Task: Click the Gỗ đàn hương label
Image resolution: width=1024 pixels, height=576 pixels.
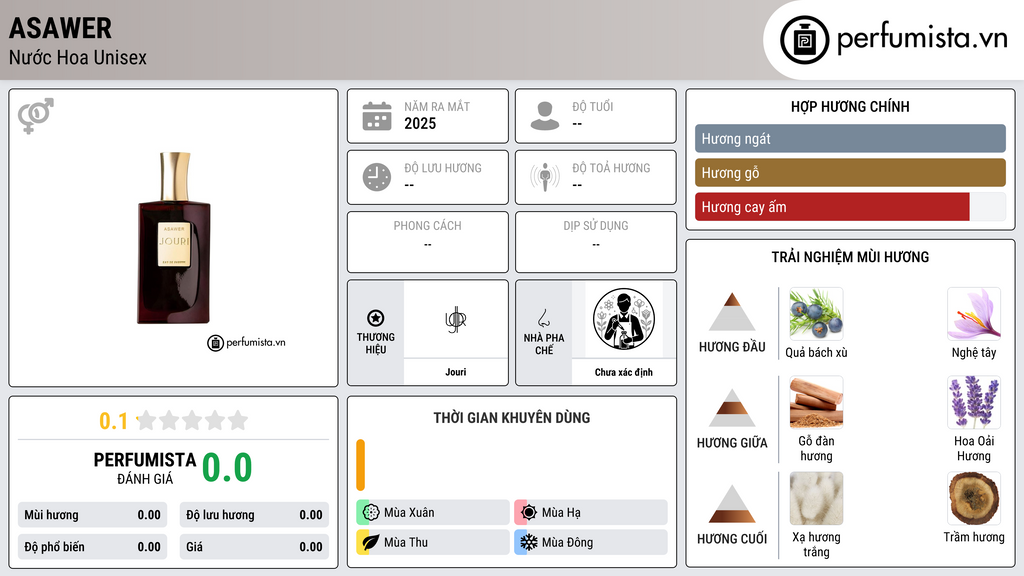Action: 816,449
